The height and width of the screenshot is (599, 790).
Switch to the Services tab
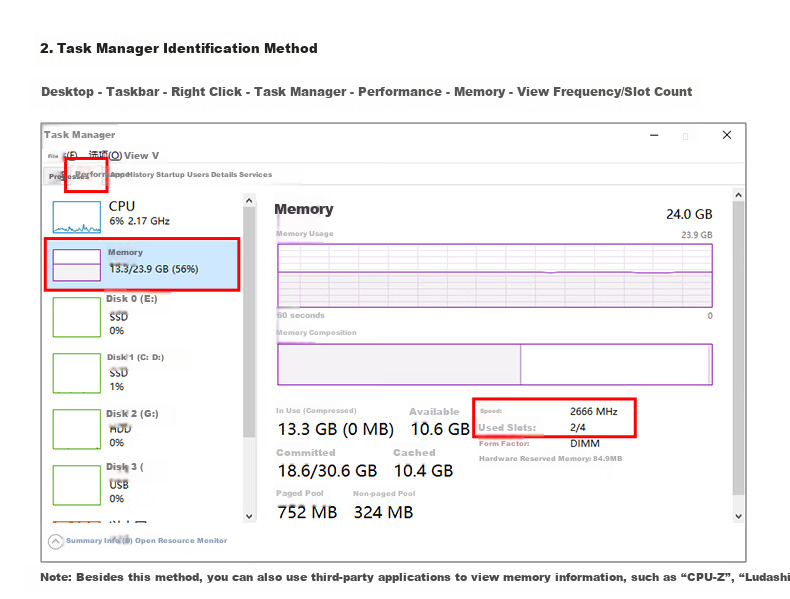coord(255,174)
